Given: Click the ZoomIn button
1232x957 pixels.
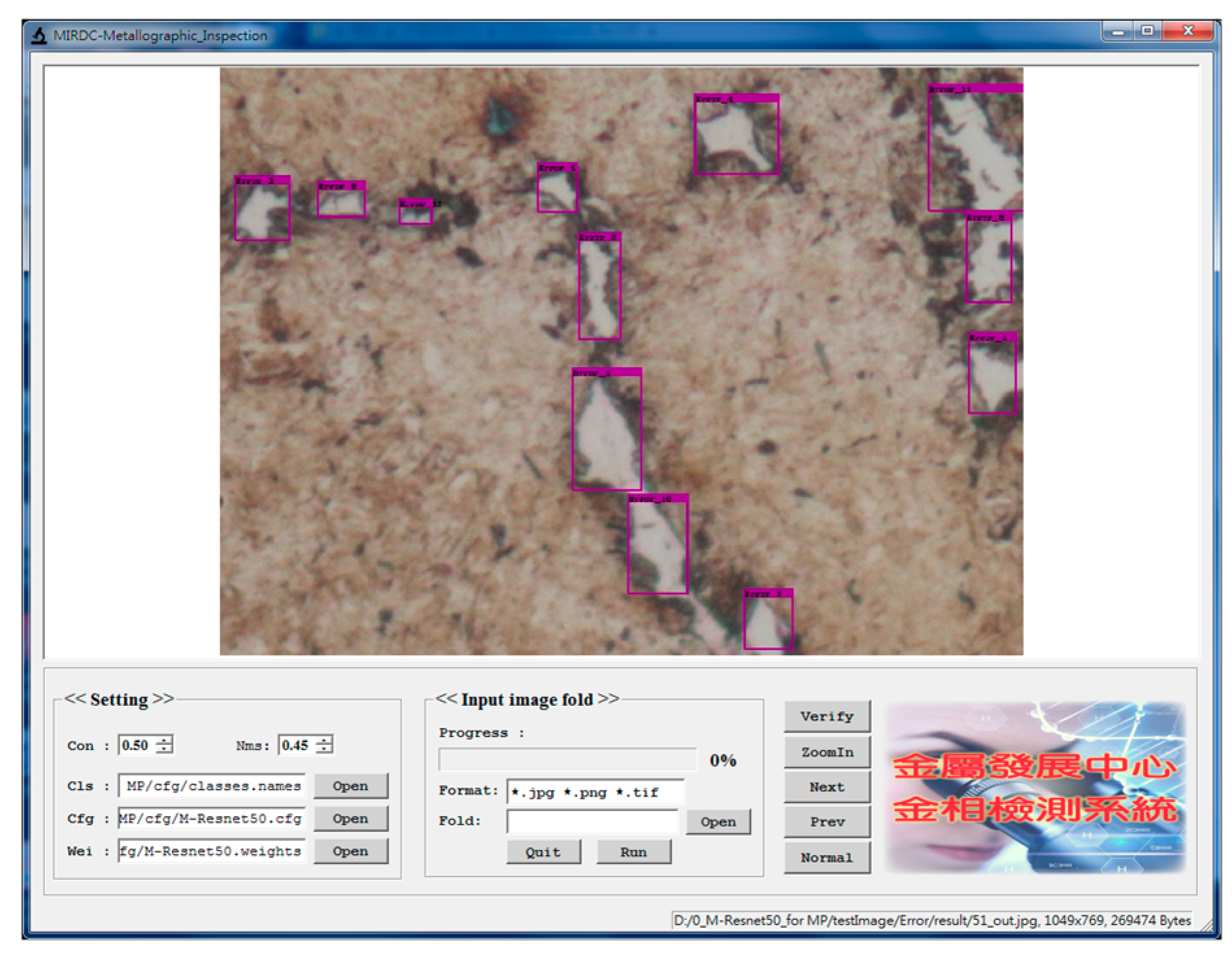Looking at the screenshot, I should click(827, 752).
